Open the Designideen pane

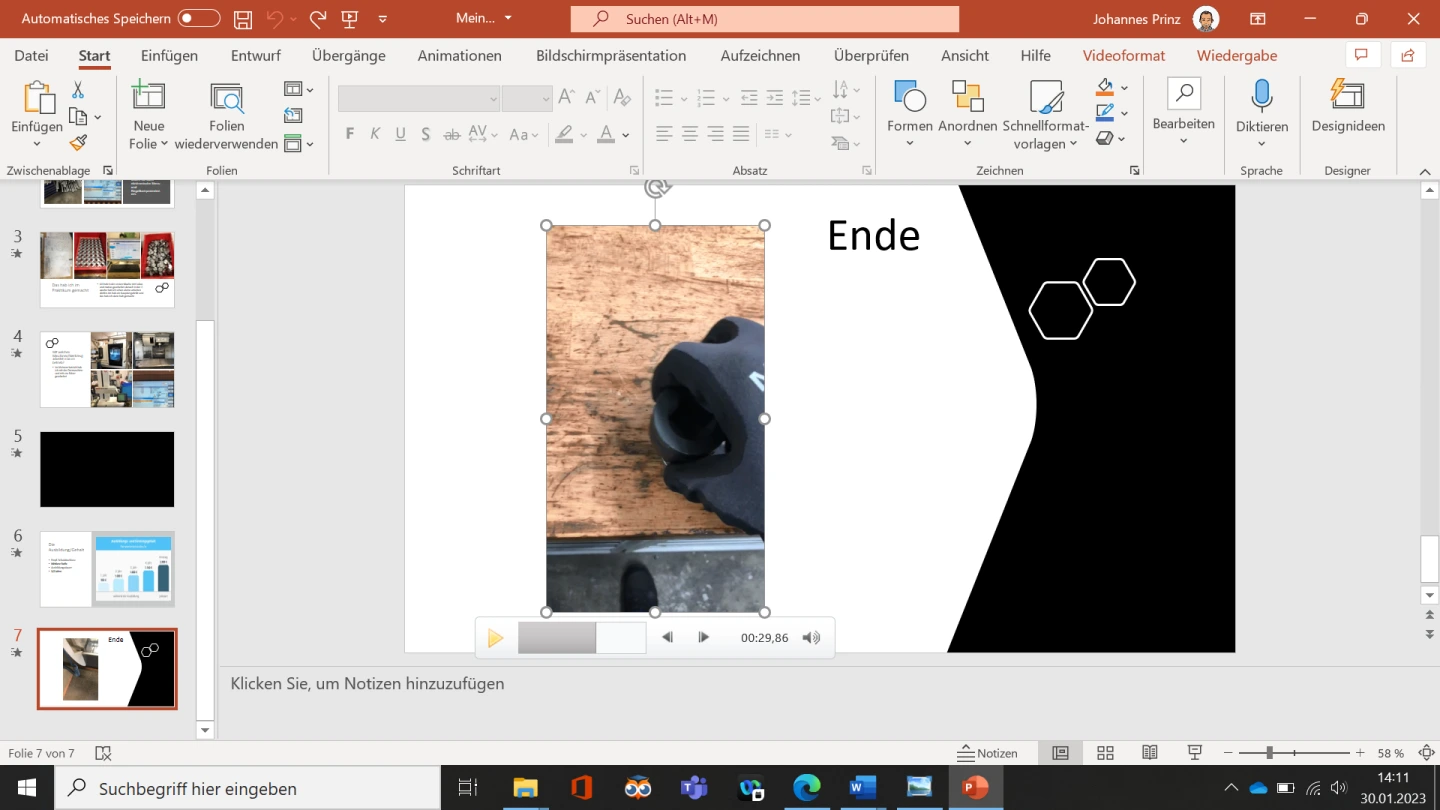click(1347, 97)
